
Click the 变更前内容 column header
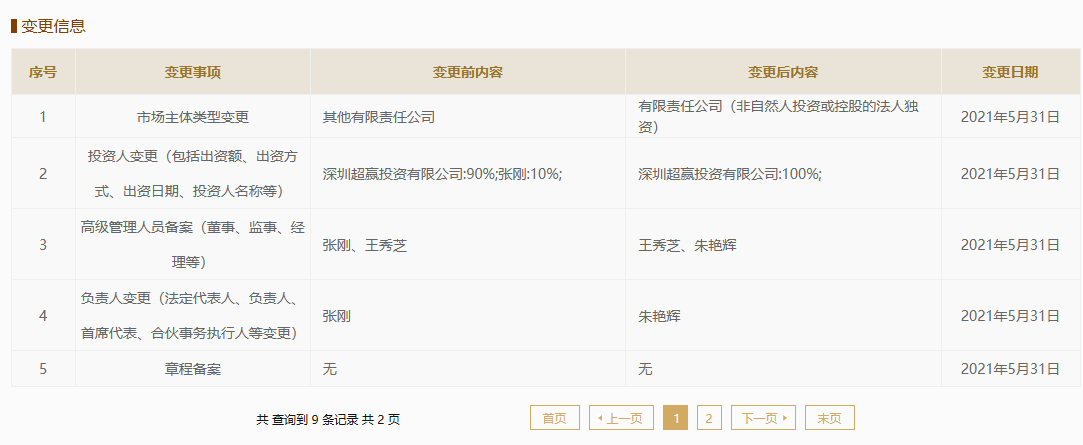pos(467,72)
